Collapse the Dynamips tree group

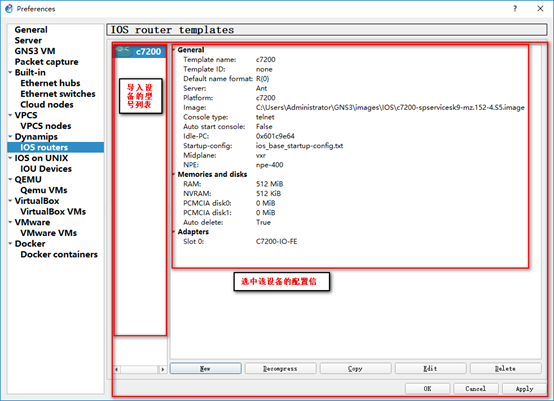[x=10, y=136]
